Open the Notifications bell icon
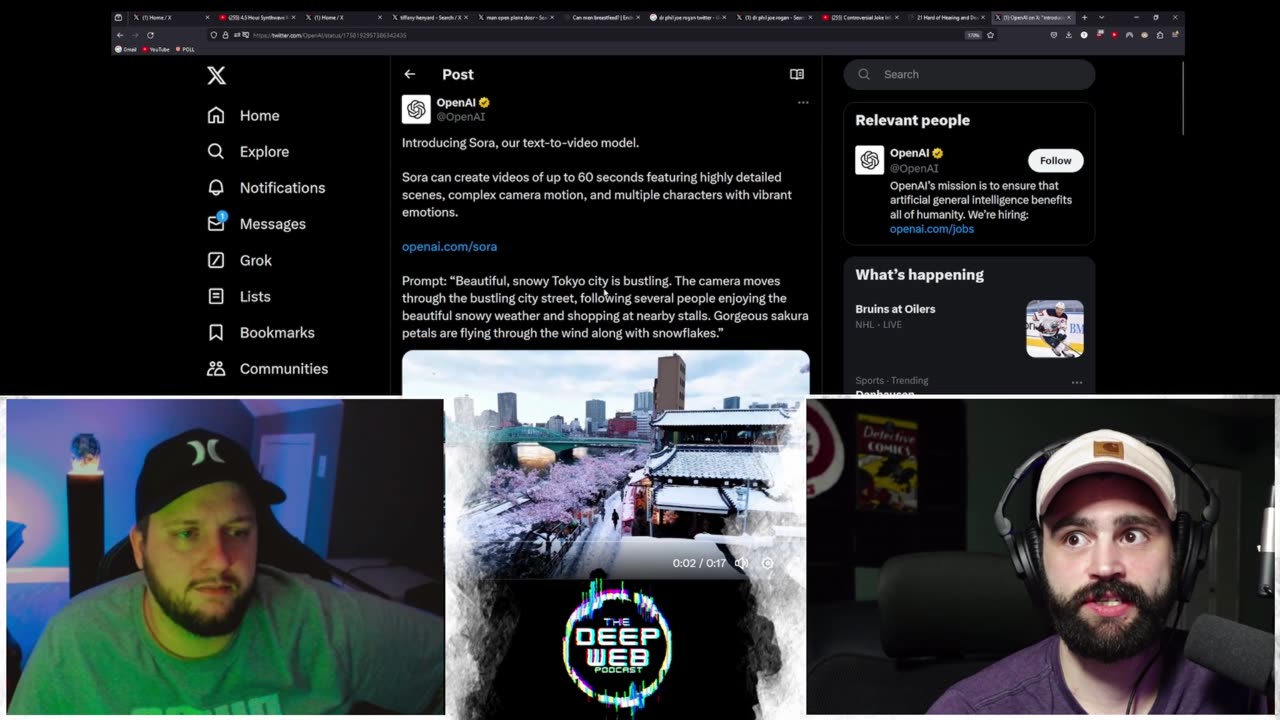 pos(216,187)
